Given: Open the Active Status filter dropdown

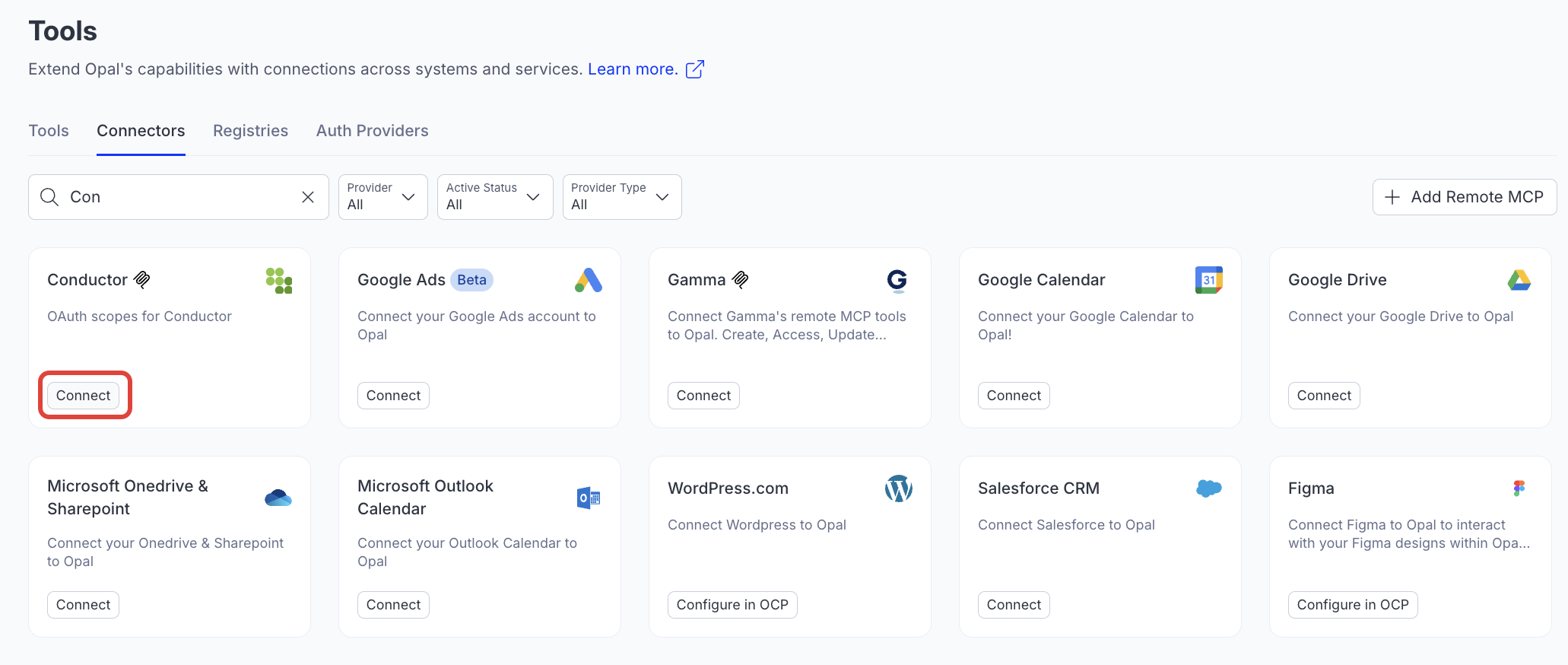Looking at the screenshot, I should point(495,197).
